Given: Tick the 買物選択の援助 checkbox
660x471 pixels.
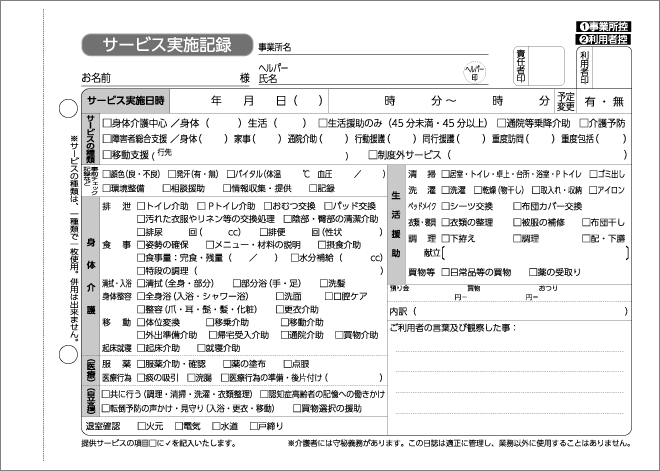Looking at the screenshot, I should point(297,408).
